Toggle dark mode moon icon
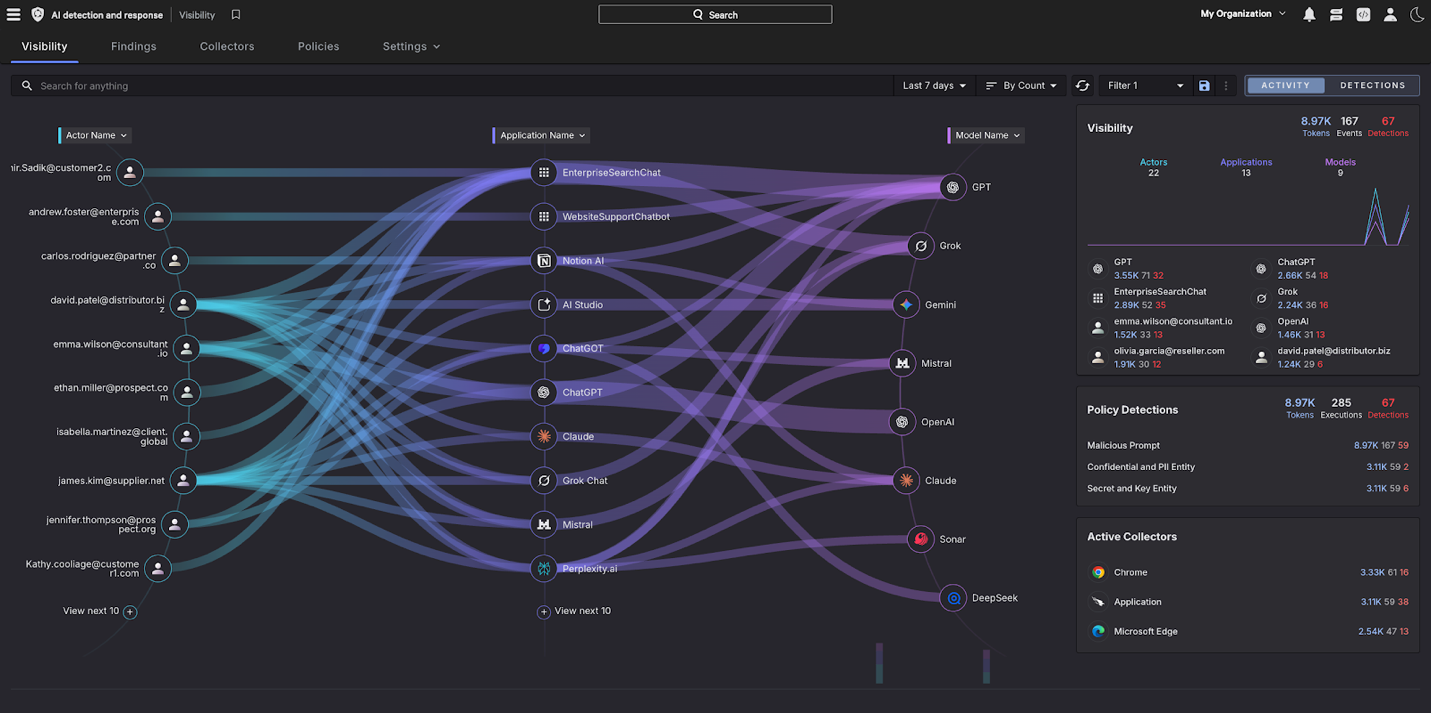The height and width of the screenshot is (713, 1431). pos(1417,15)
